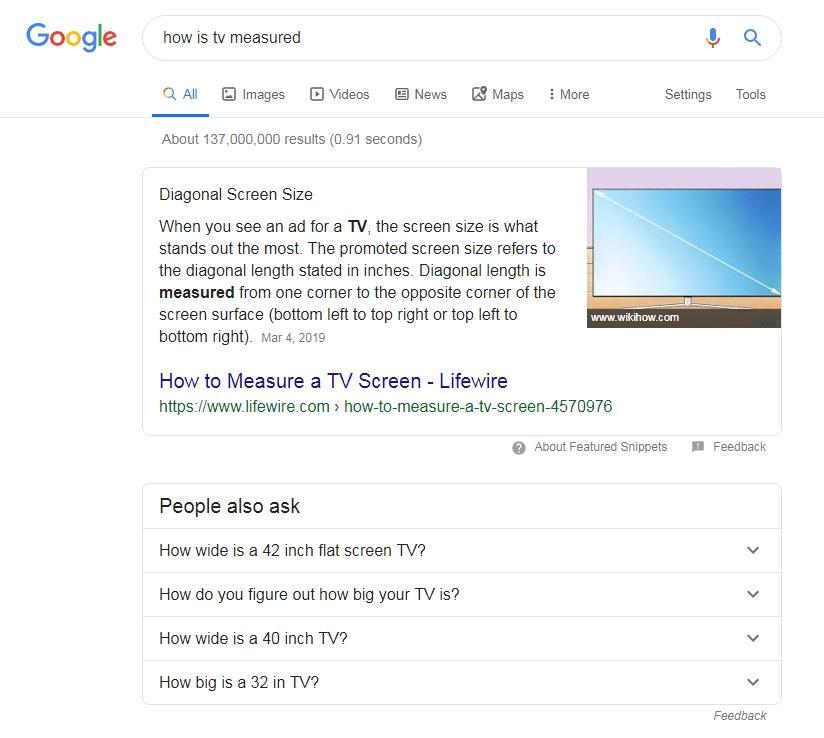This screenshot has height=738, width=824.
Task: Open search Tools options
Action: point(750,95)
